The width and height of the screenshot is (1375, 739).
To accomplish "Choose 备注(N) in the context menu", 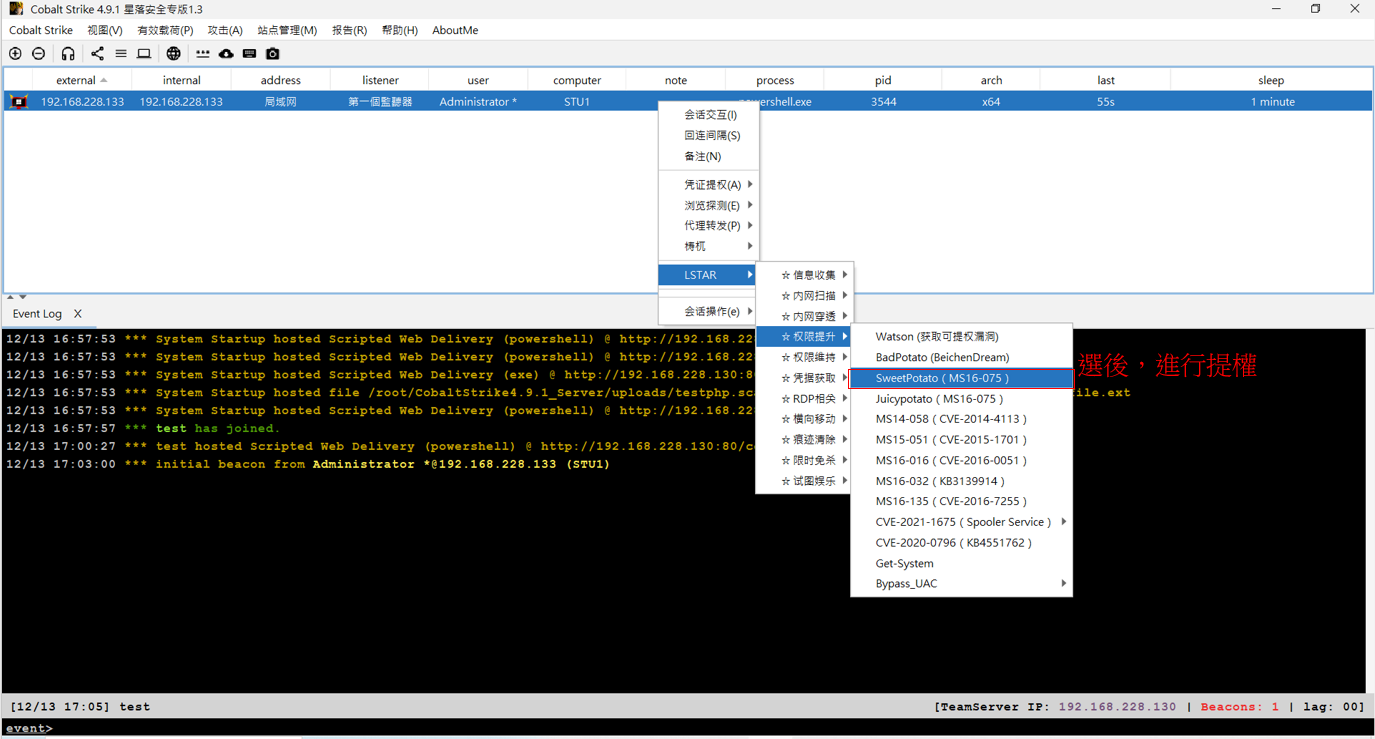I will [709, 156].
